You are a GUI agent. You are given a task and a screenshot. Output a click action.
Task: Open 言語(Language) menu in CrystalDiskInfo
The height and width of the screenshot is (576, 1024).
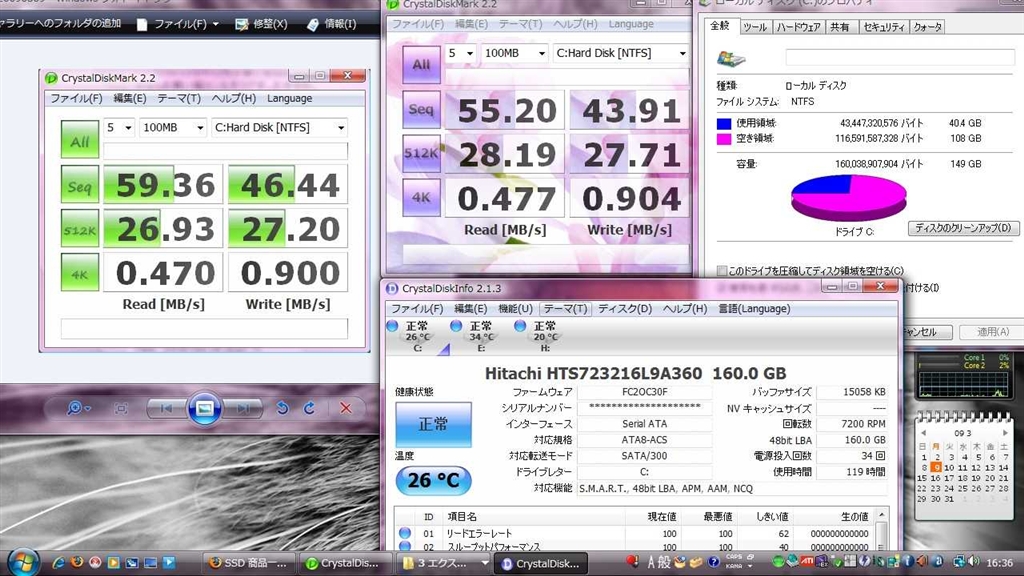pos(754,309)
